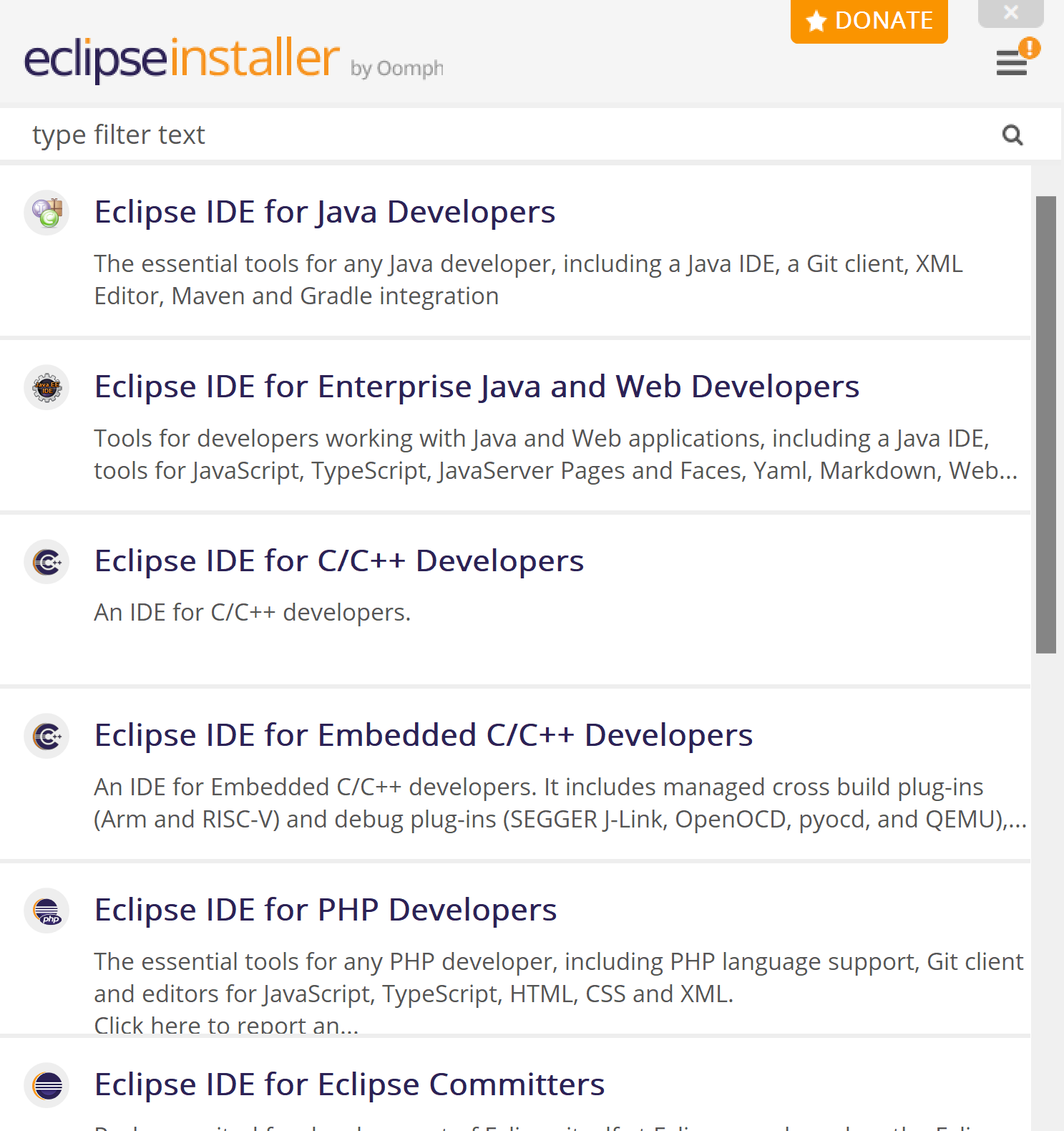This screenshot has width=1064, height=1131.
Task: Click the vertical scrollbar thumb
Action: 1045,424
